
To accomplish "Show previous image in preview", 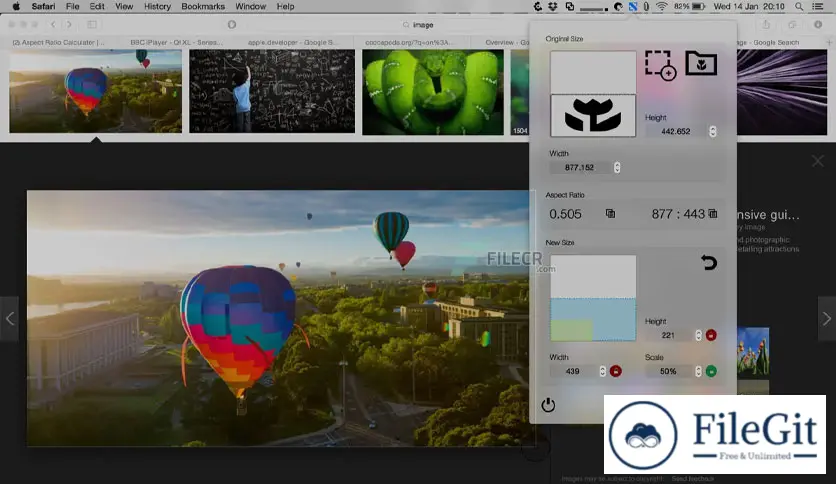I will click(10, 319).
